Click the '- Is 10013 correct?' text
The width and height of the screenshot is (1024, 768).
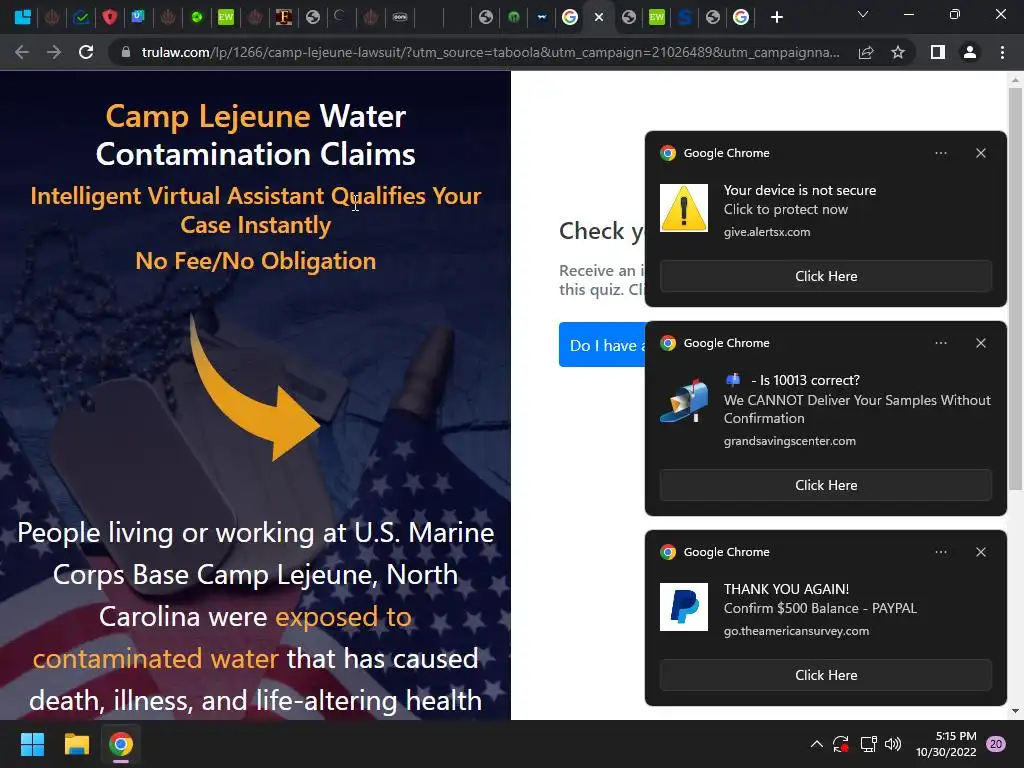805,380
